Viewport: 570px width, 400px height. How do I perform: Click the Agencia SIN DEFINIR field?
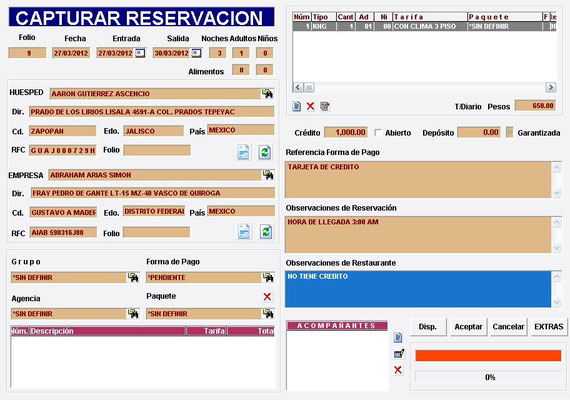click(x=69, y=313)
